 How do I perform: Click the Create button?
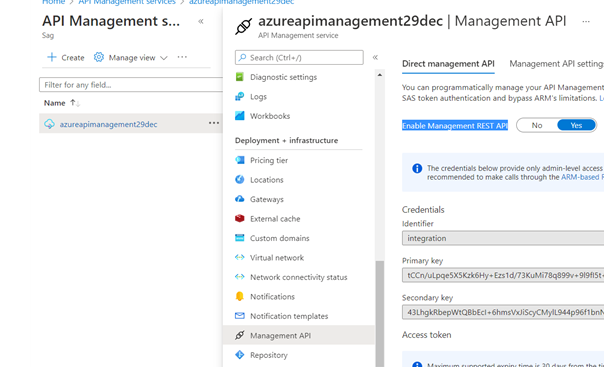coord(65,57)
